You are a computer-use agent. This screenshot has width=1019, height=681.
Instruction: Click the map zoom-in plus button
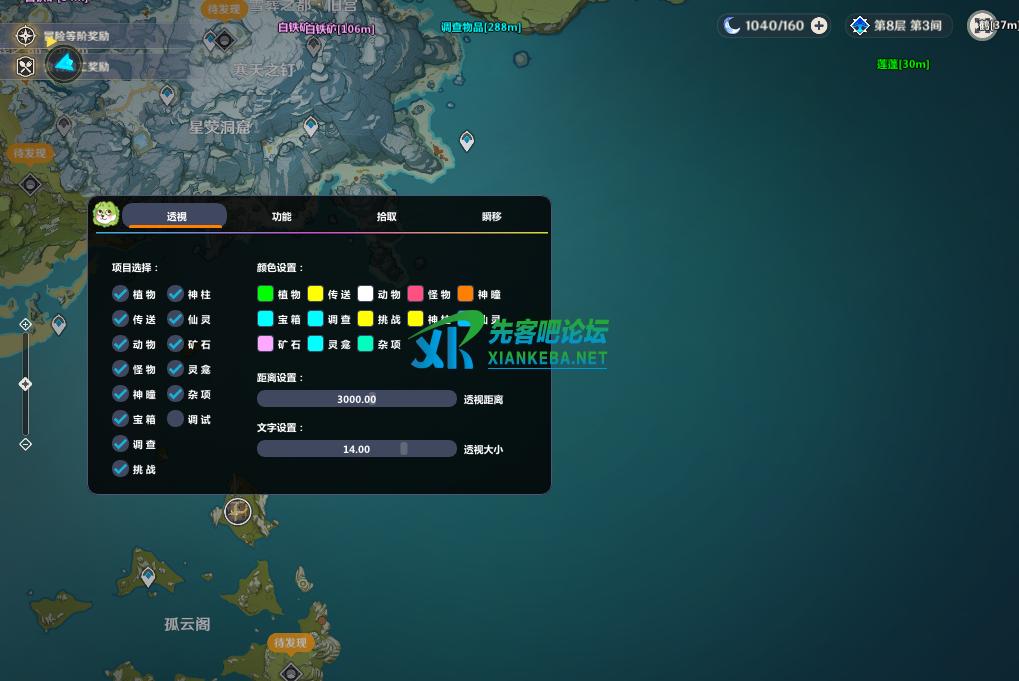pos(26,325)
